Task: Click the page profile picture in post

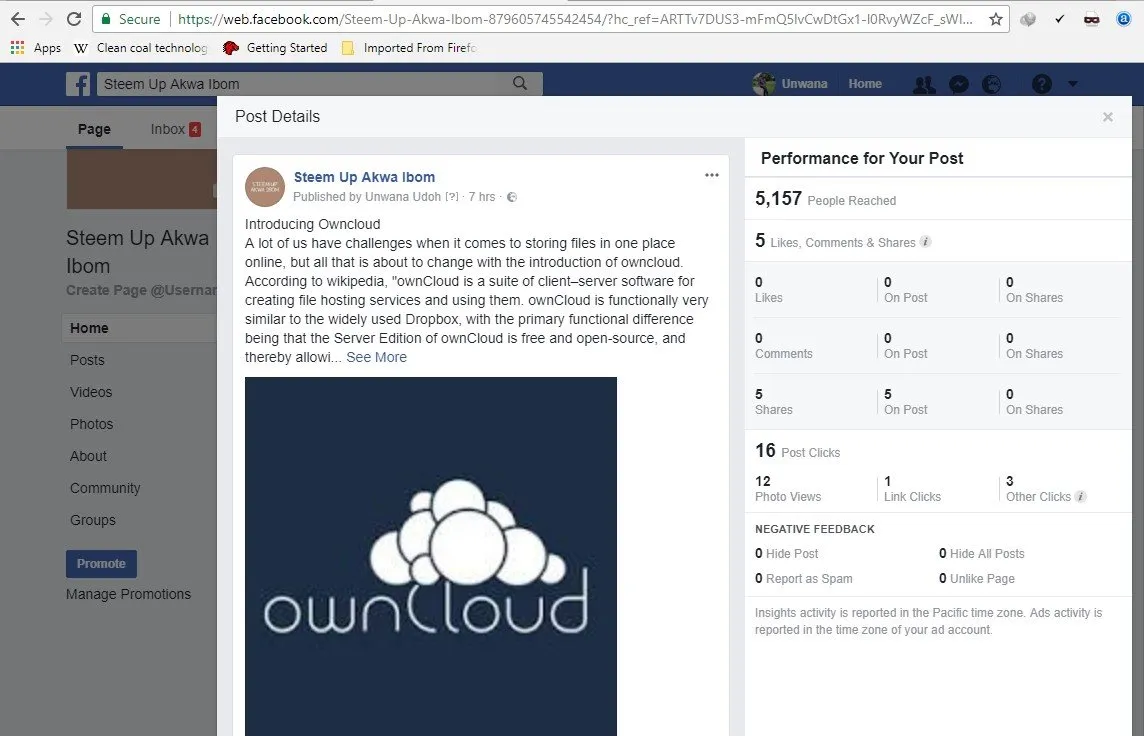Action: pyautogui.click(x=265, y=187)
